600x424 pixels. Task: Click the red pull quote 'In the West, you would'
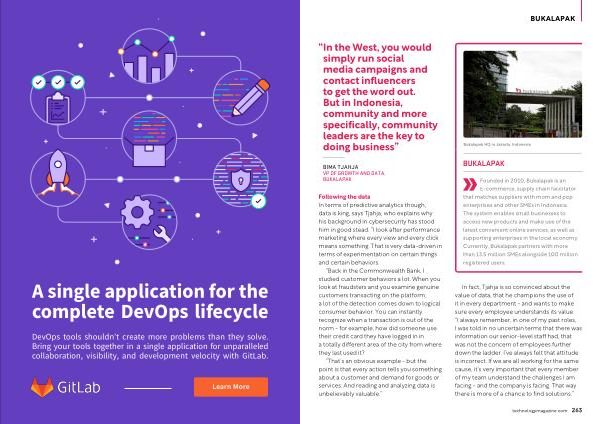click(377, 47)
